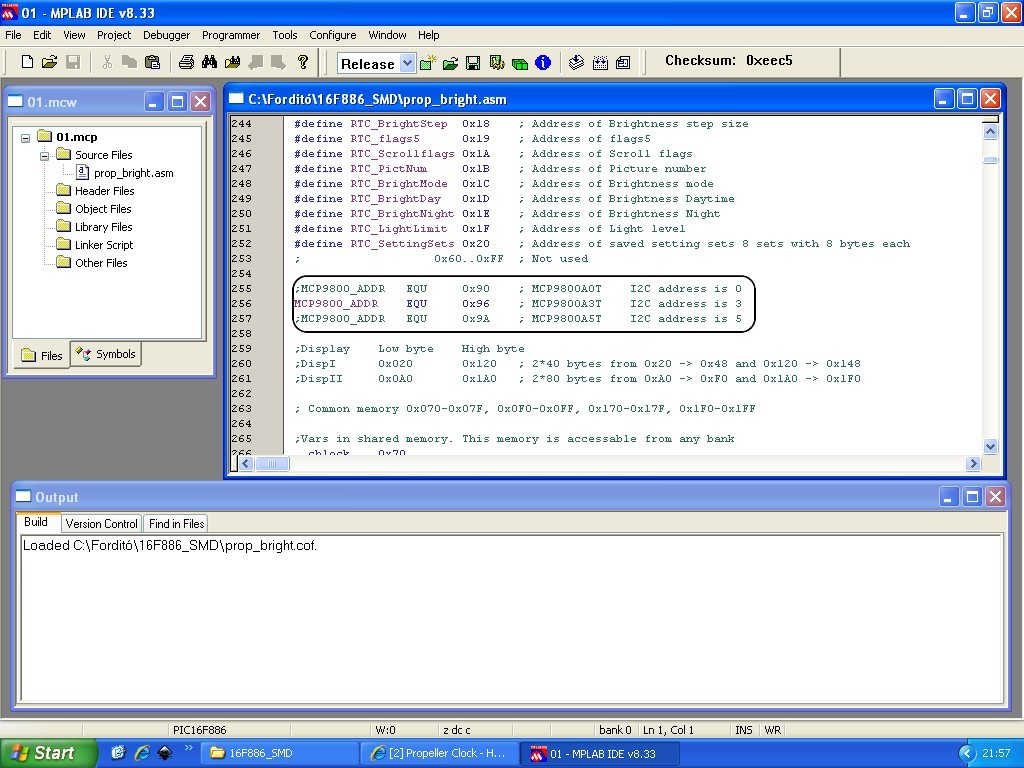Click the code editor horizontal scrollbar thumb

(x=272, y=464)
